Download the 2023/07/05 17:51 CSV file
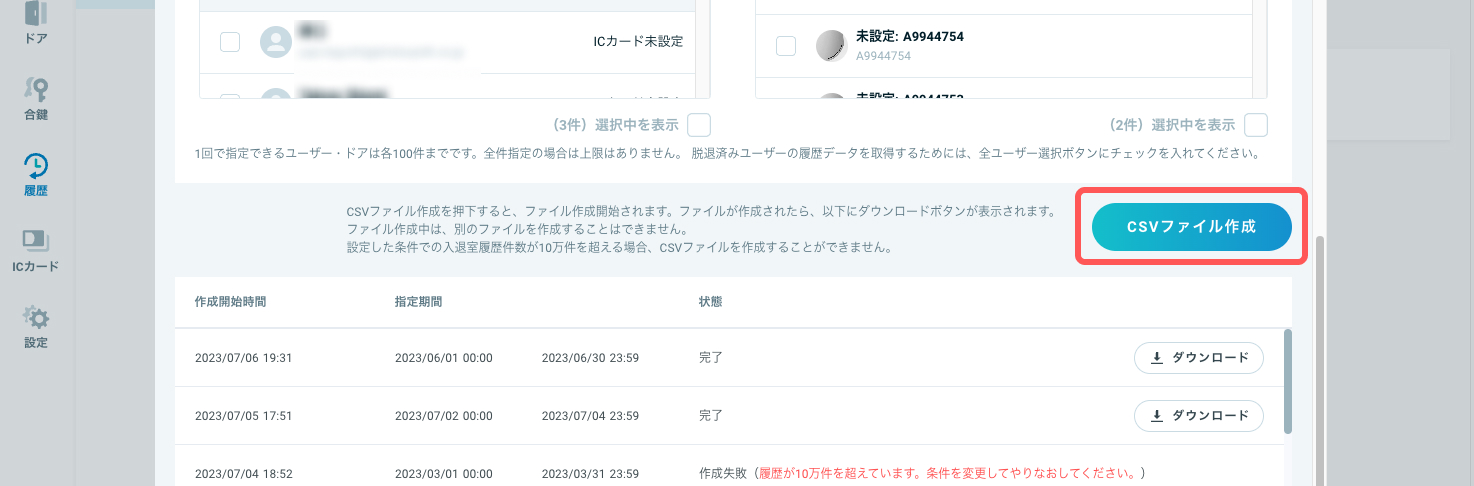The image size is (1474, 486). pyautogui.click(x=1199, y=415)
